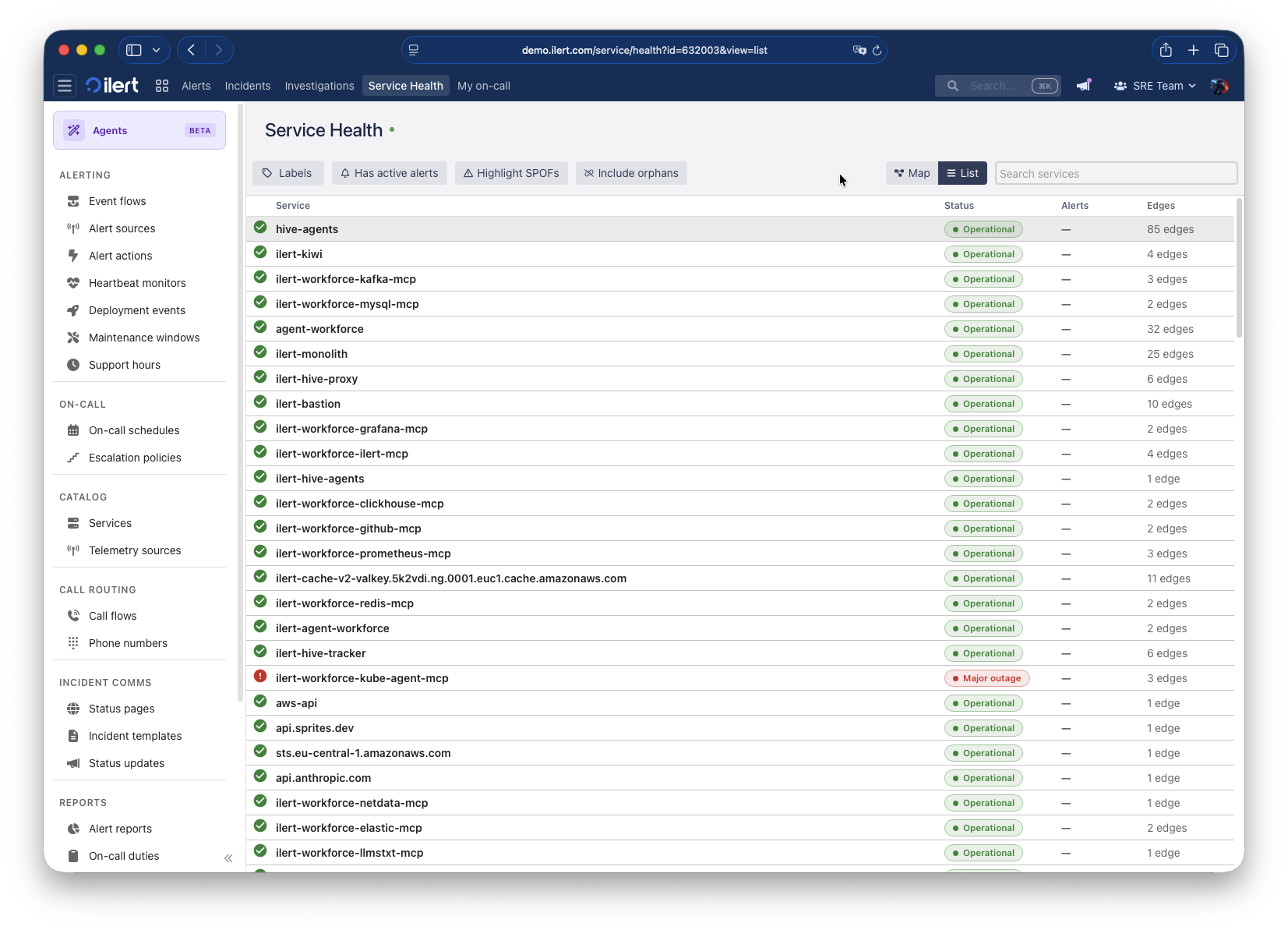Open the ilert-monolith service
Viewport: 1288px width, 930px height.
(x=312, y=354)
